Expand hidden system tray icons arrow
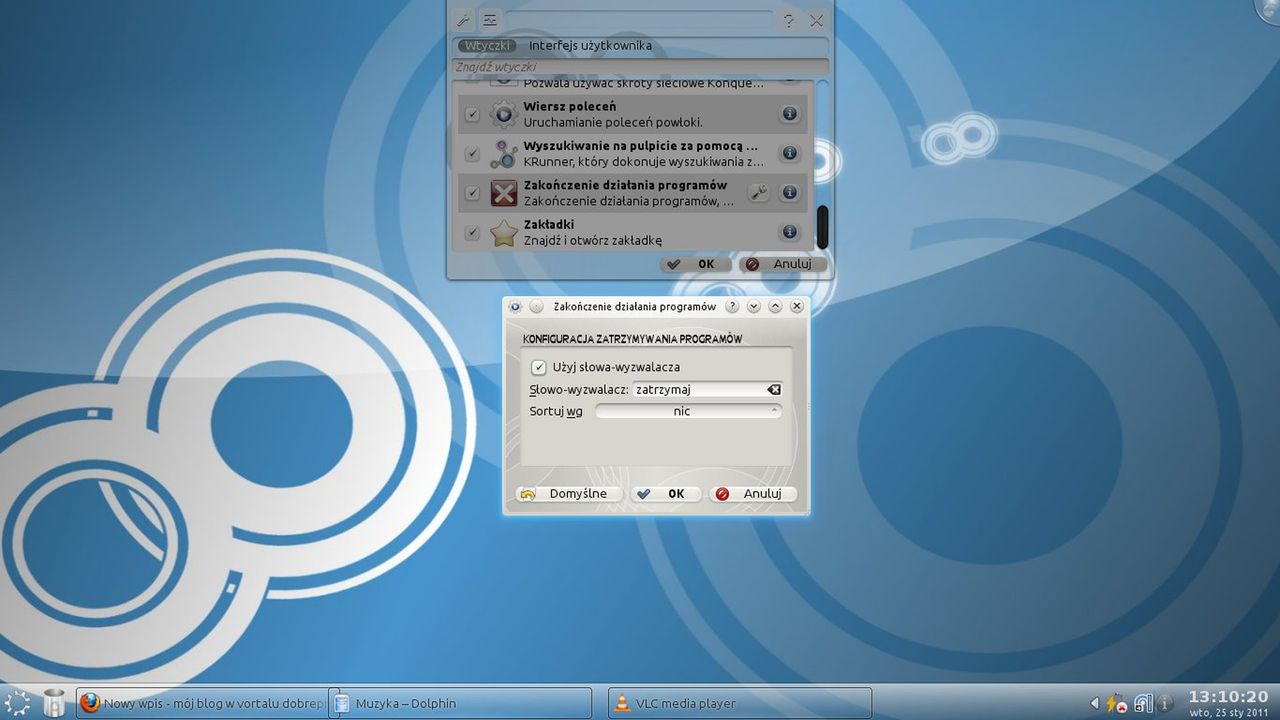Screen dimensions: 1280x720 pyautogui.click(x=1093, y=703)
